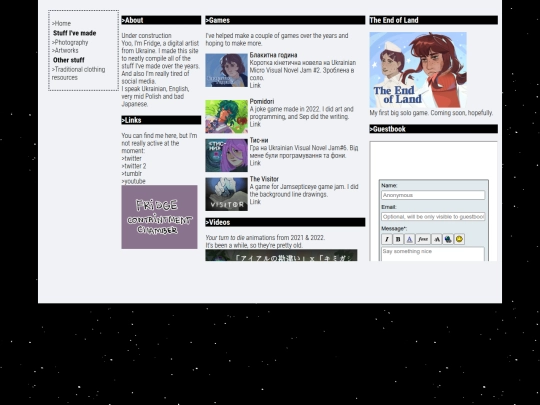The width and height of the screenshot is (540, 405).
Task: Visit the >twitter 2 link
Action: tap(134, 166)
